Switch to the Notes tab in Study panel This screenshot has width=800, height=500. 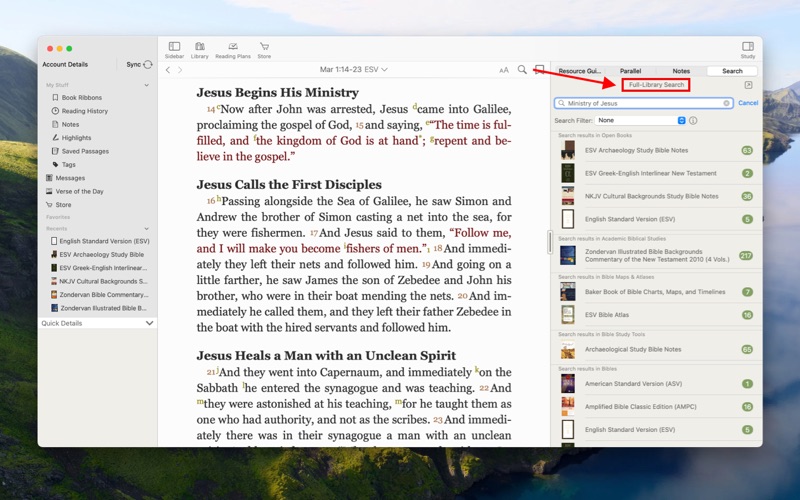point(681,71)
